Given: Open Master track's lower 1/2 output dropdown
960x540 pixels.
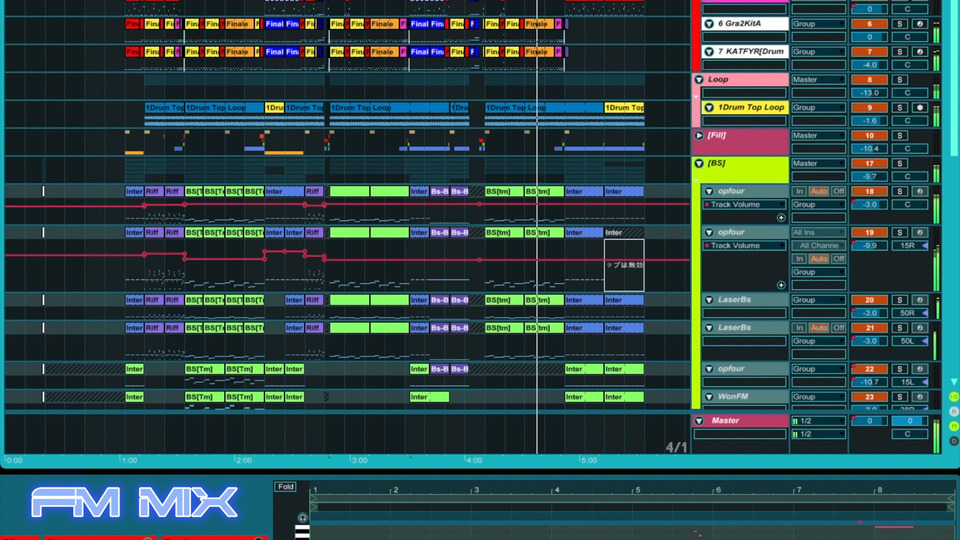Looking at the screenshot, I should 819,435.
